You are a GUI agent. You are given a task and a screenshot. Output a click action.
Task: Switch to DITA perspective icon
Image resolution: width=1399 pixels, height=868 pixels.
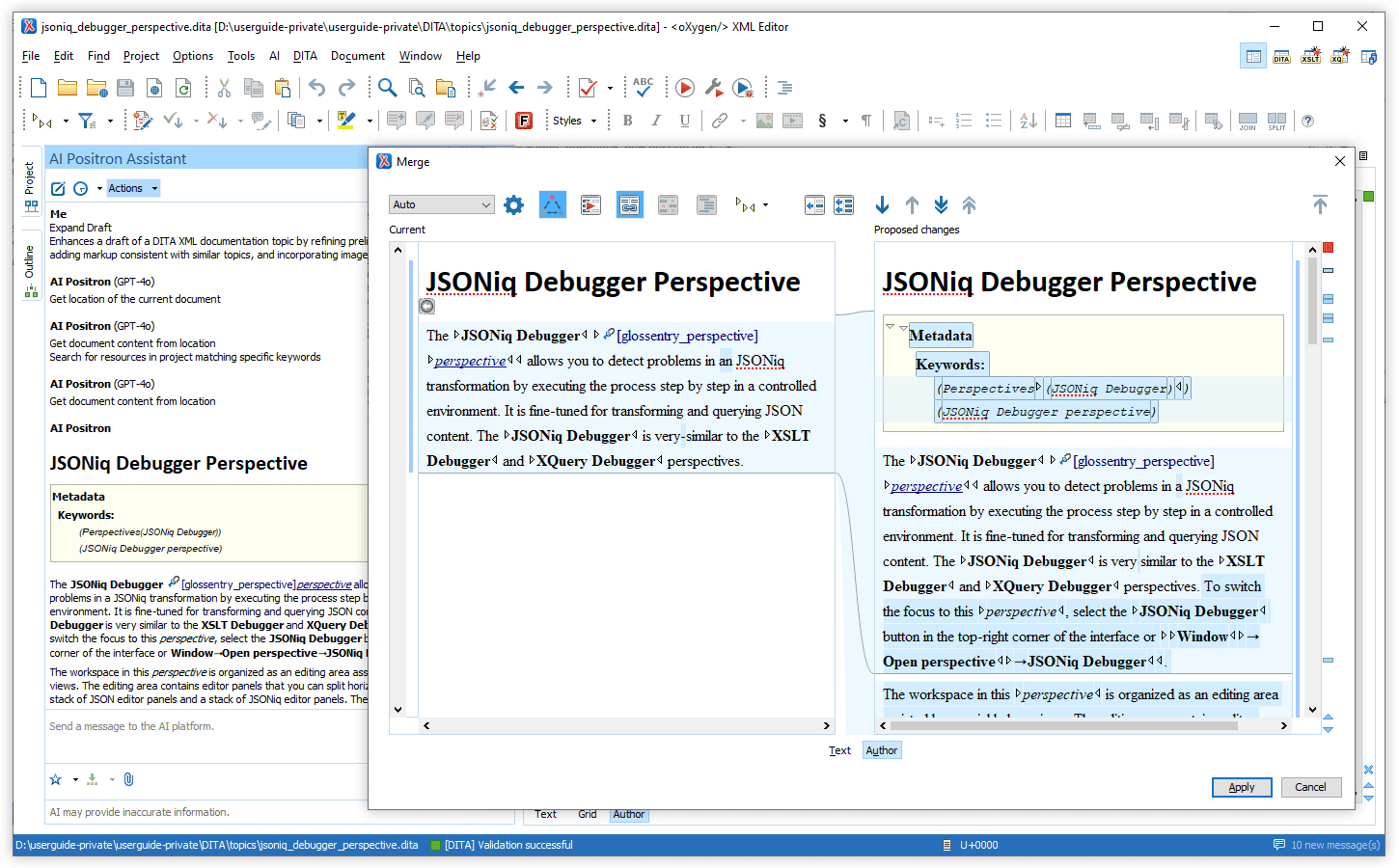1281,57
